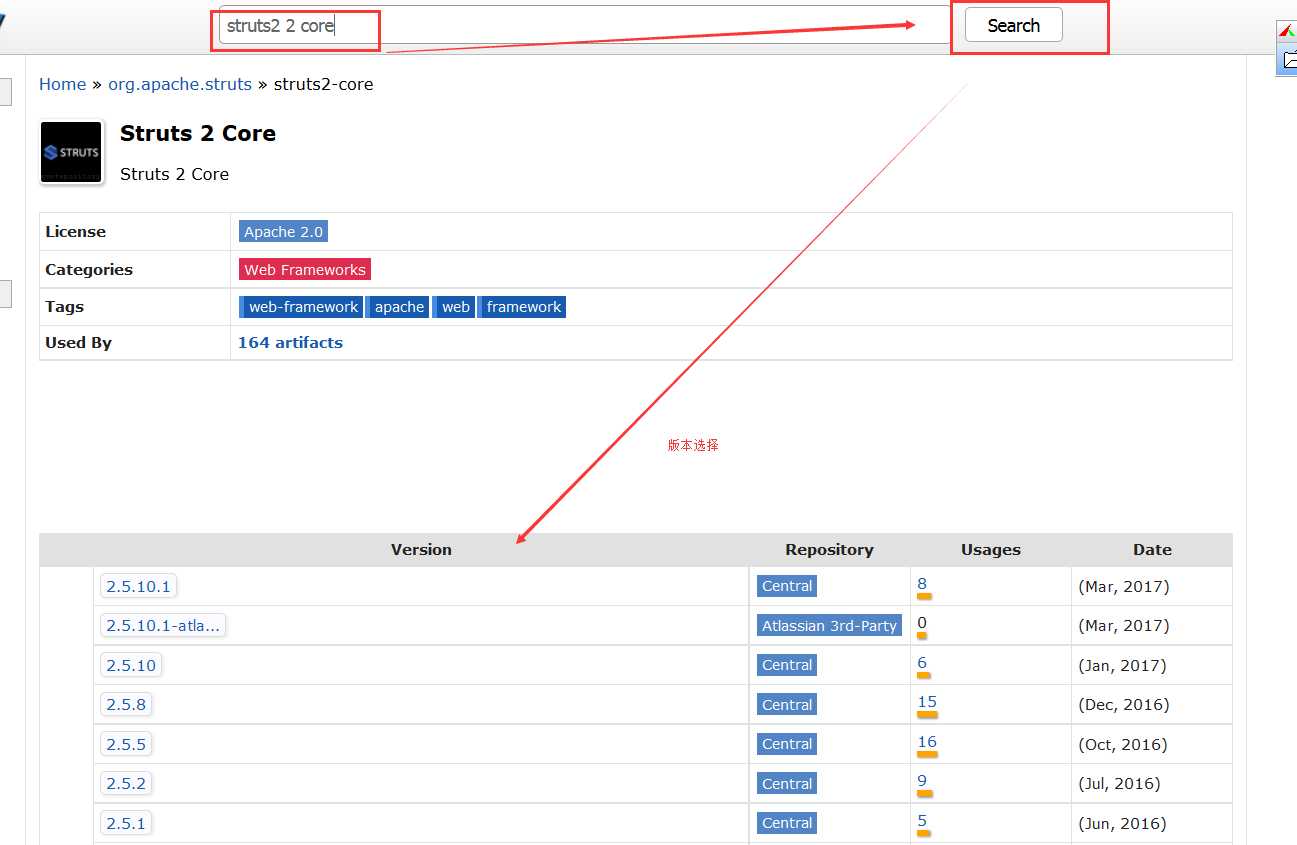The height and width of the screenshot is (845, 1297).
Task: Click Central repository for version 2.5.10.1
Action: 787,586
